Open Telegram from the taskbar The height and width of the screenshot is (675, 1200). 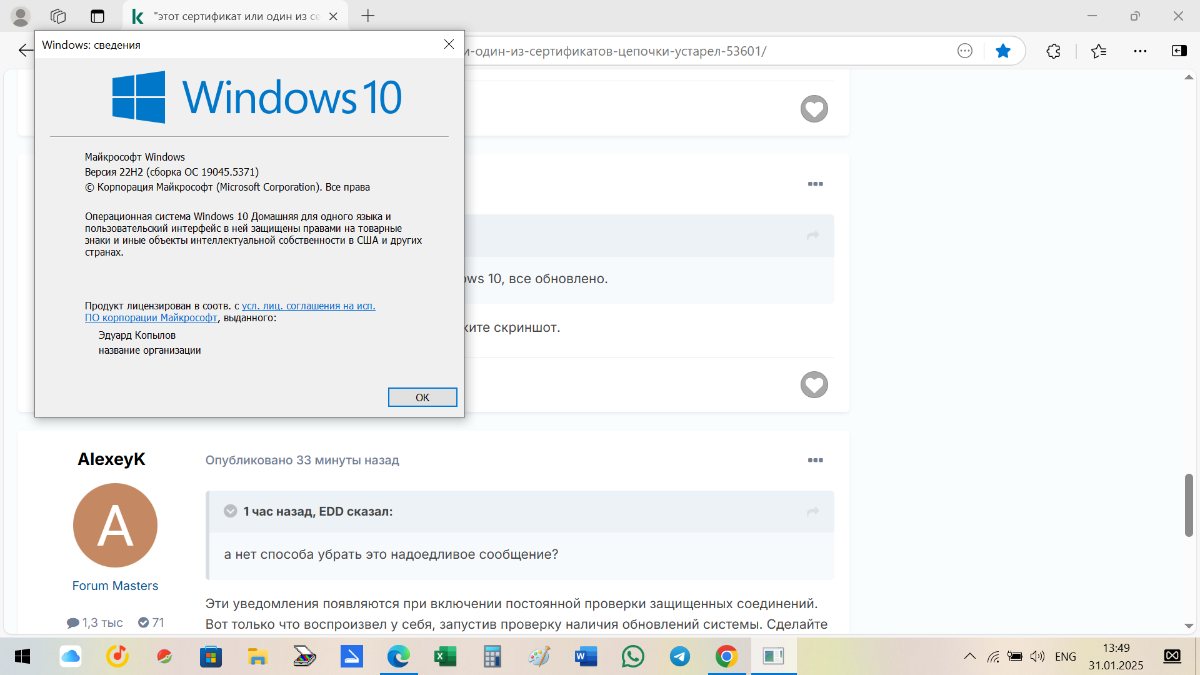pos(680,656)
